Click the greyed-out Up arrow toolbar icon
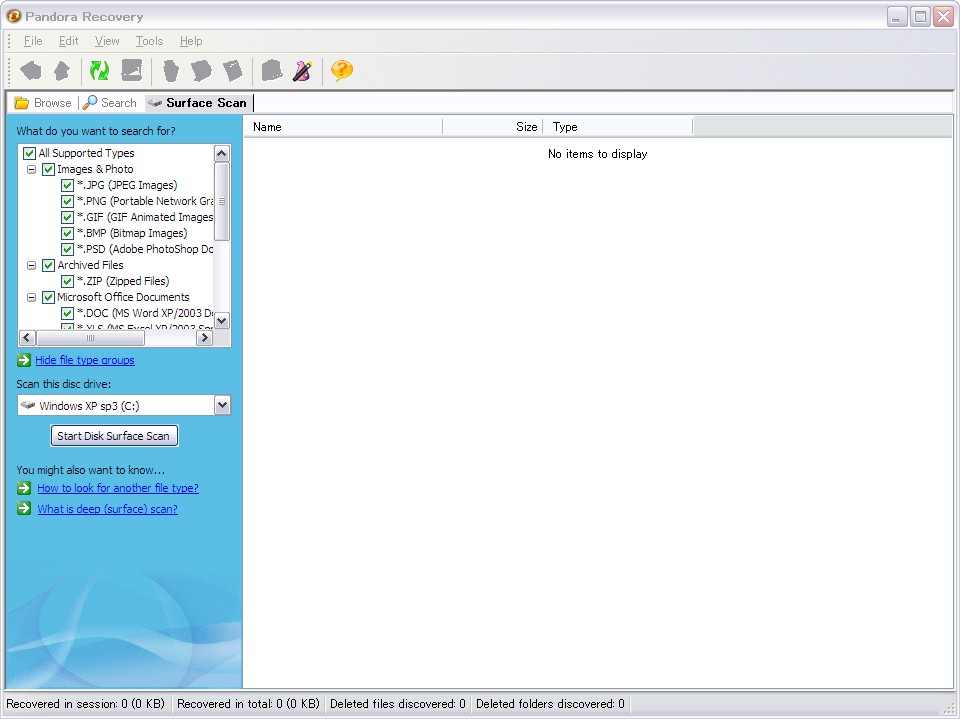The image size is (960, 719). [62, 70]
